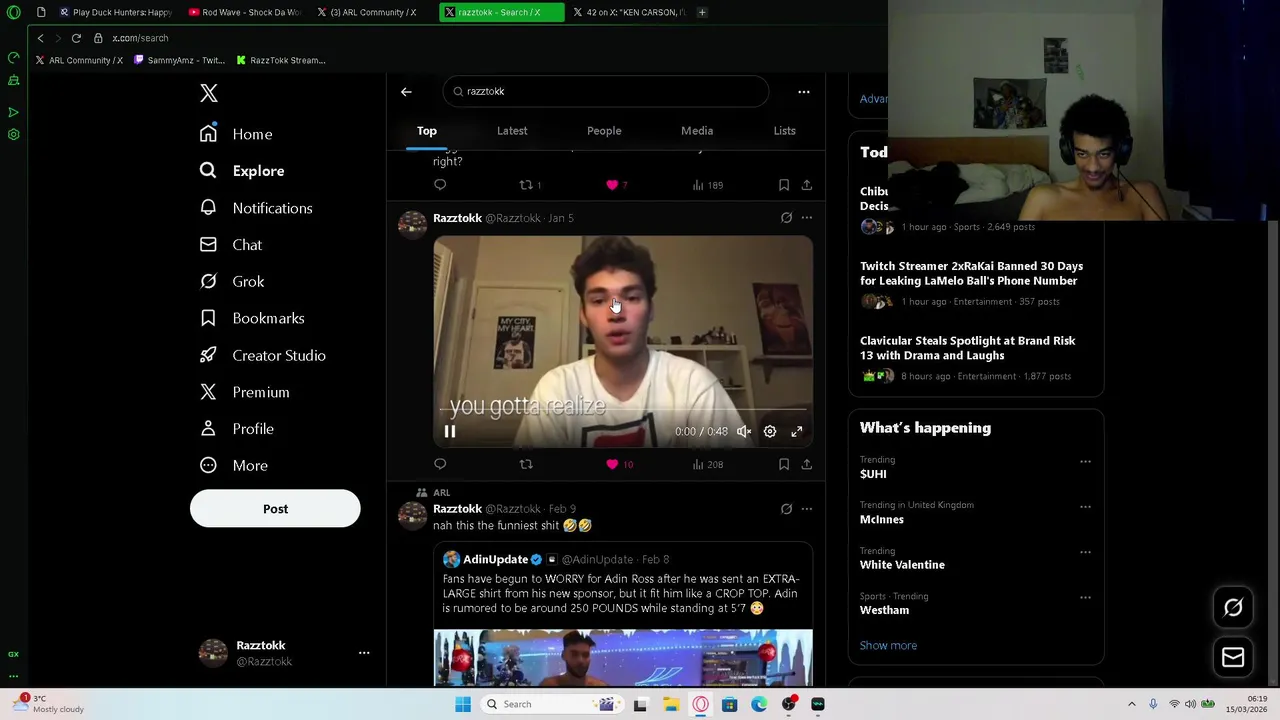Unlike the post with 7 likes
1280x720 pixels.
616,185
